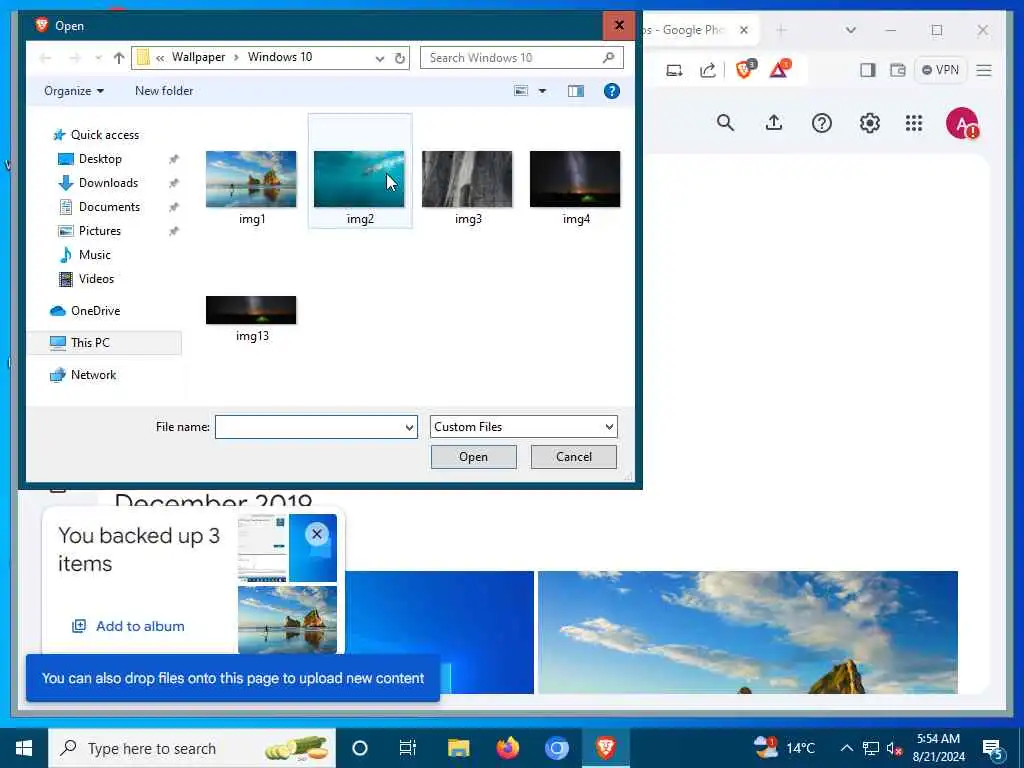Open the Custom Files type dropdown
Screen dimensions: 1024x768
[x=523, y=427]
